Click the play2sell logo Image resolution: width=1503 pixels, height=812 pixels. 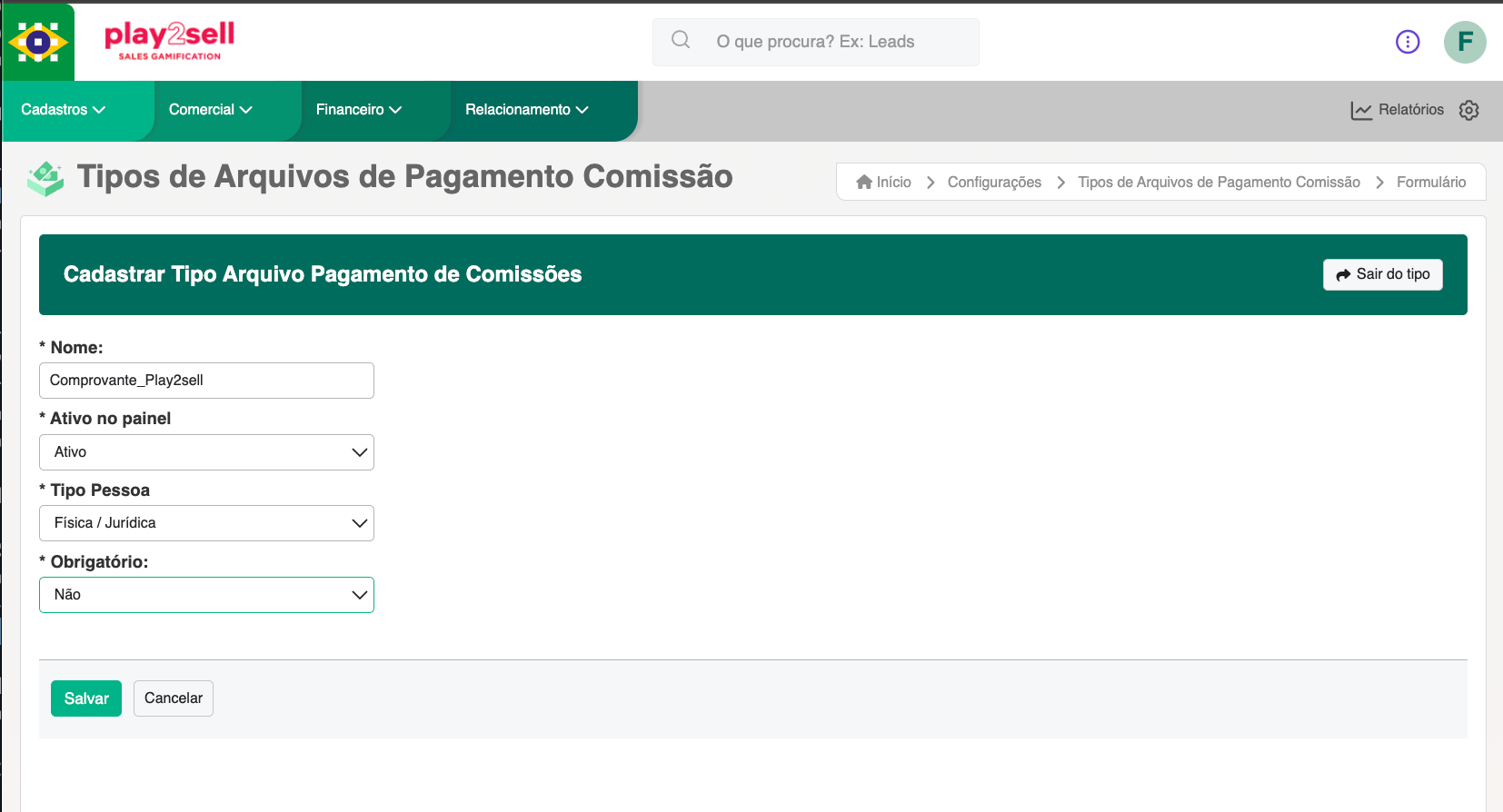click(170, 41)
